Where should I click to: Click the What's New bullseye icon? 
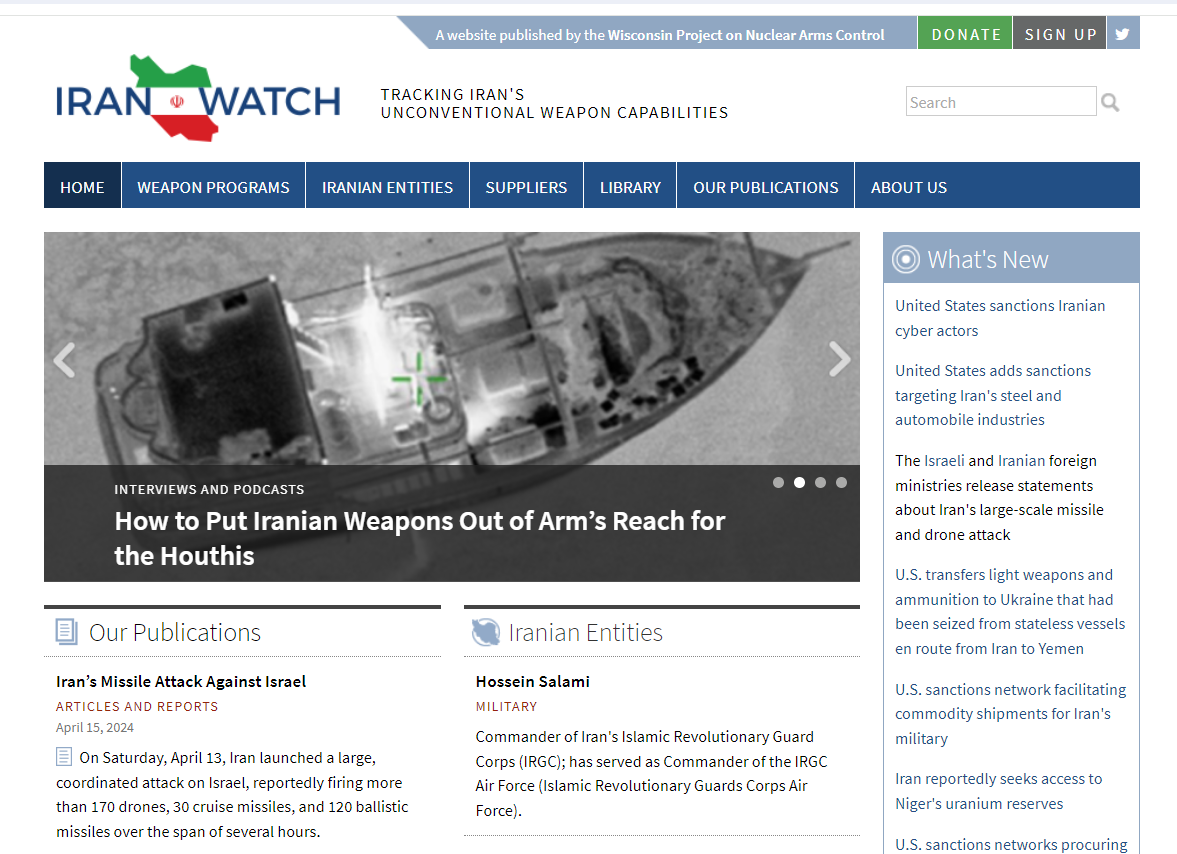[x=906, y=258]
